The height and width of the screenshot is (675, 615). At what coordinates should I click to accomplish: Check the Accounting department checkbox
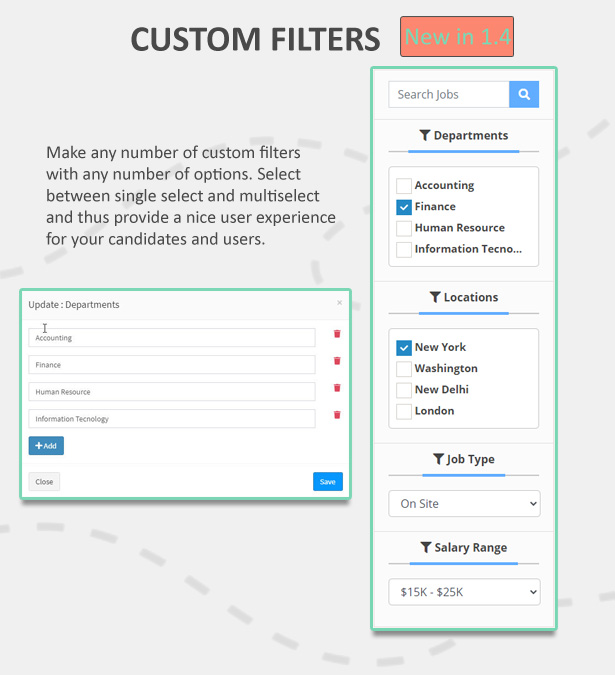404,186
